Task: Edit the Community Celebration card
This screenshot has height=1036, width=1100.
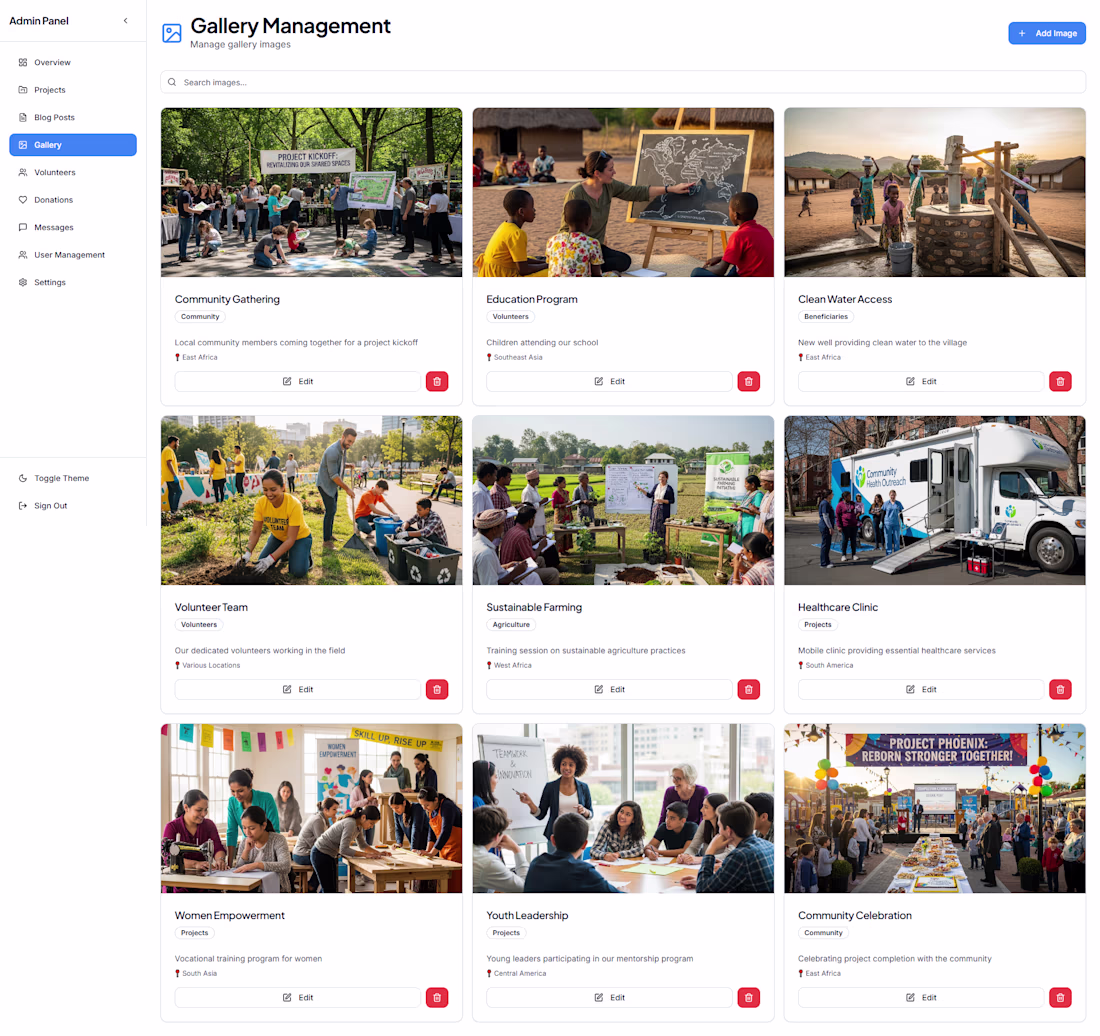Action: (x=920, y=997)
